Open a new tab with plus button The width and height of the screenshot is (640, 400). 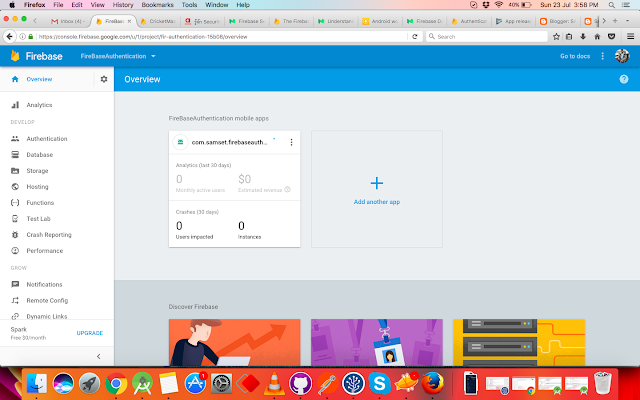(x=615, y=21)
